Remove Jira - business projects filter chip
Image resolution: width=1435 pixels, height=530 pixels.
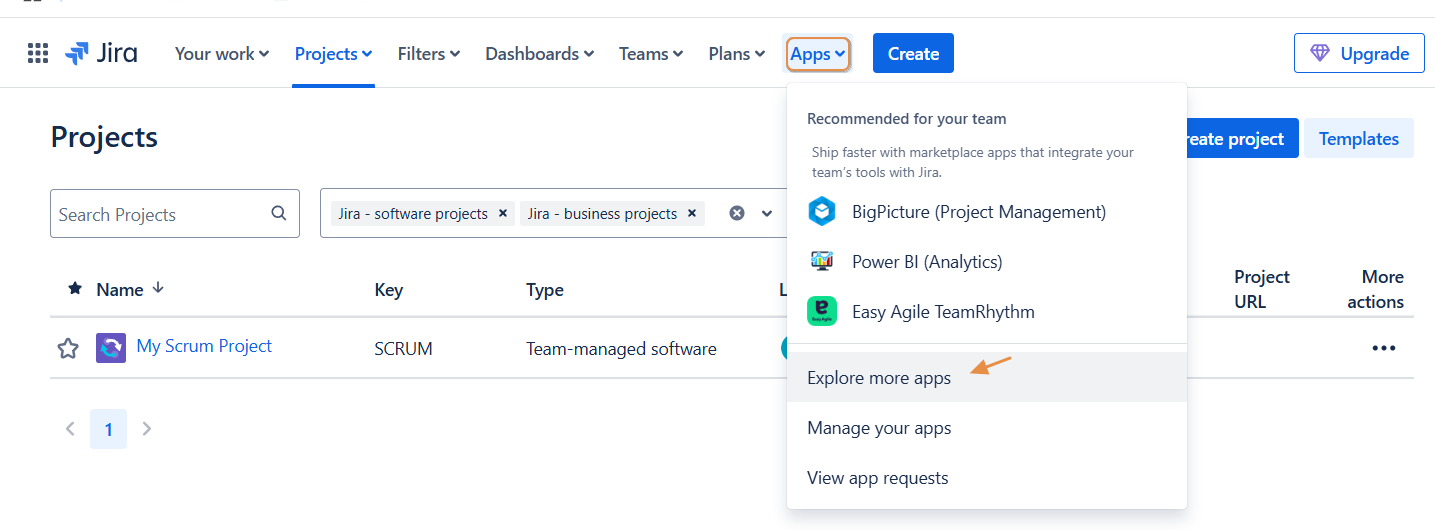click(692, 214)
